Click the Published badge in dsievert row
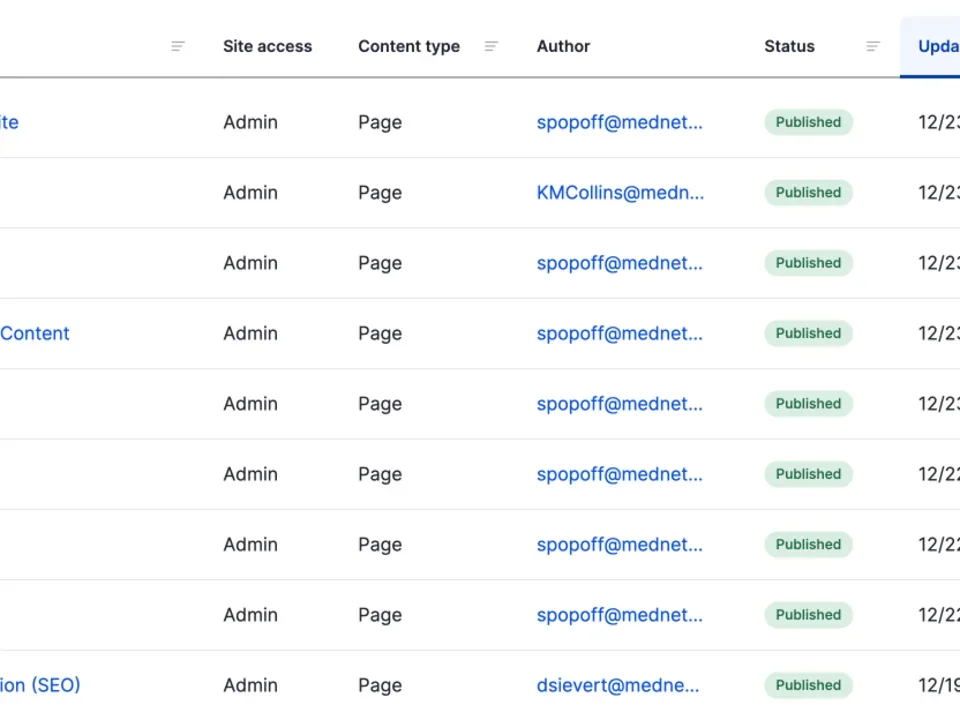The image size is (960, 720). coord(808,685)
